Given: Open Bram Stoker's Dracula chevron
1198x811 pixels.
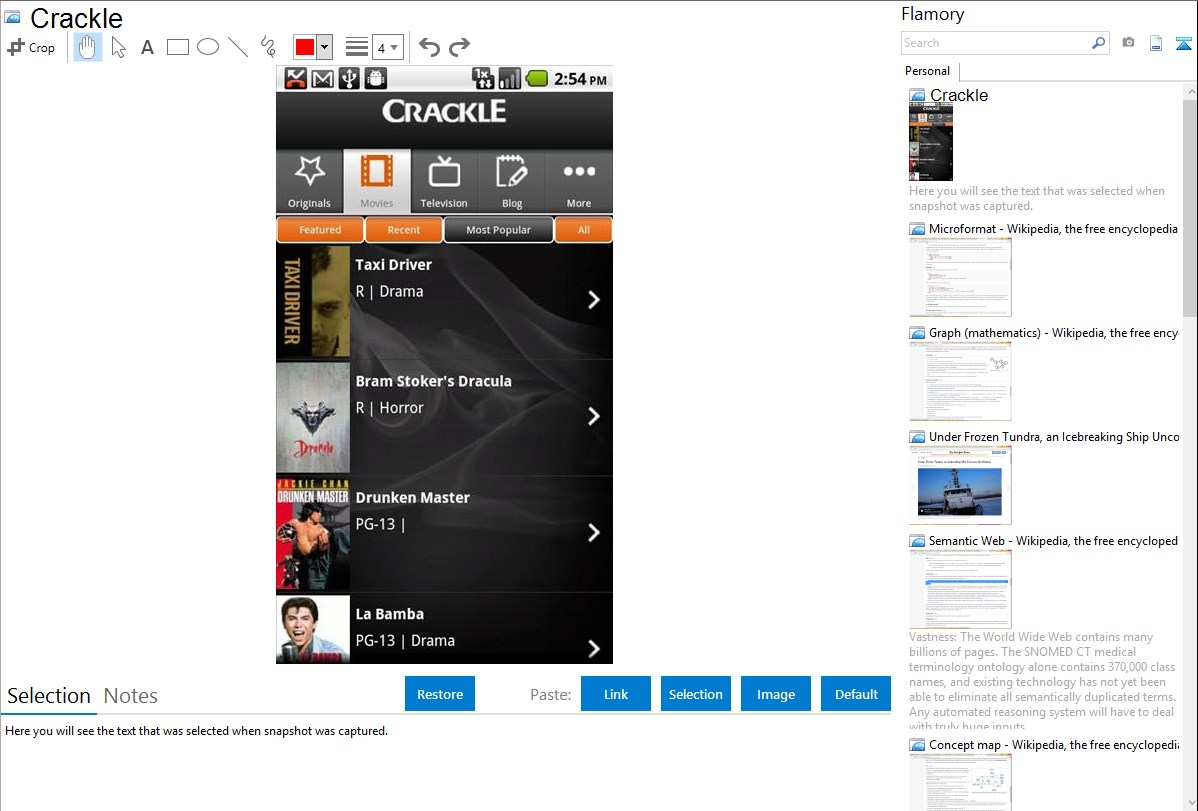Looking at the screenshot, I should click(594, 416).
